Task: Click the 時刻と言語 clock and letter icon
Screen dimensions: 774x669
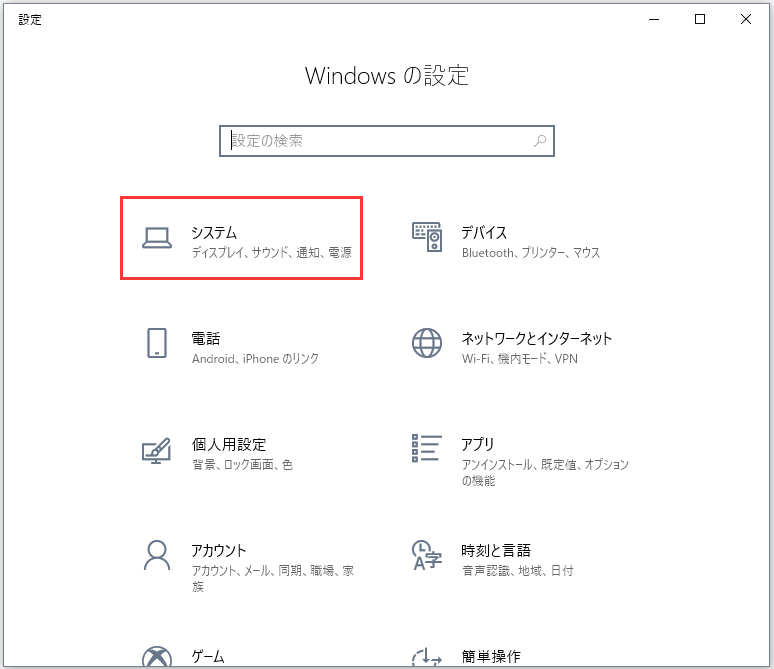Action: point(427,555)
